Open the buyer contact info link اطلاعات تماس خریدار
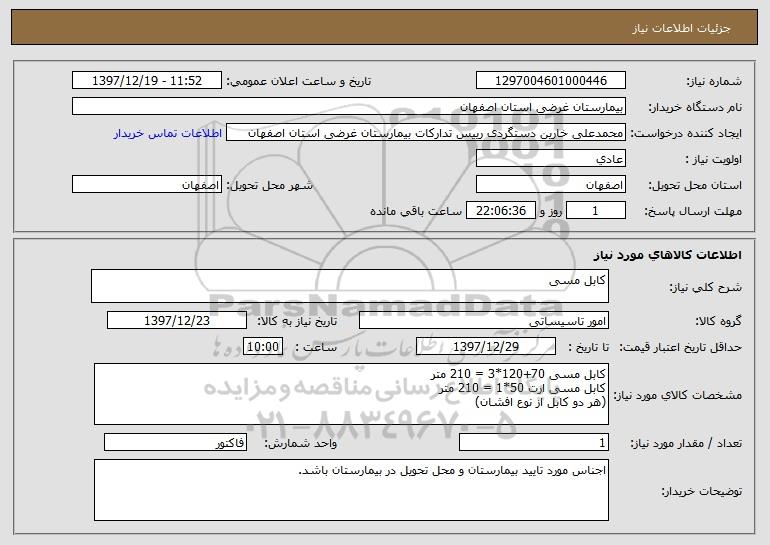Image resolution: width=770 pixels, height=545 pixels. click(167, 133)
